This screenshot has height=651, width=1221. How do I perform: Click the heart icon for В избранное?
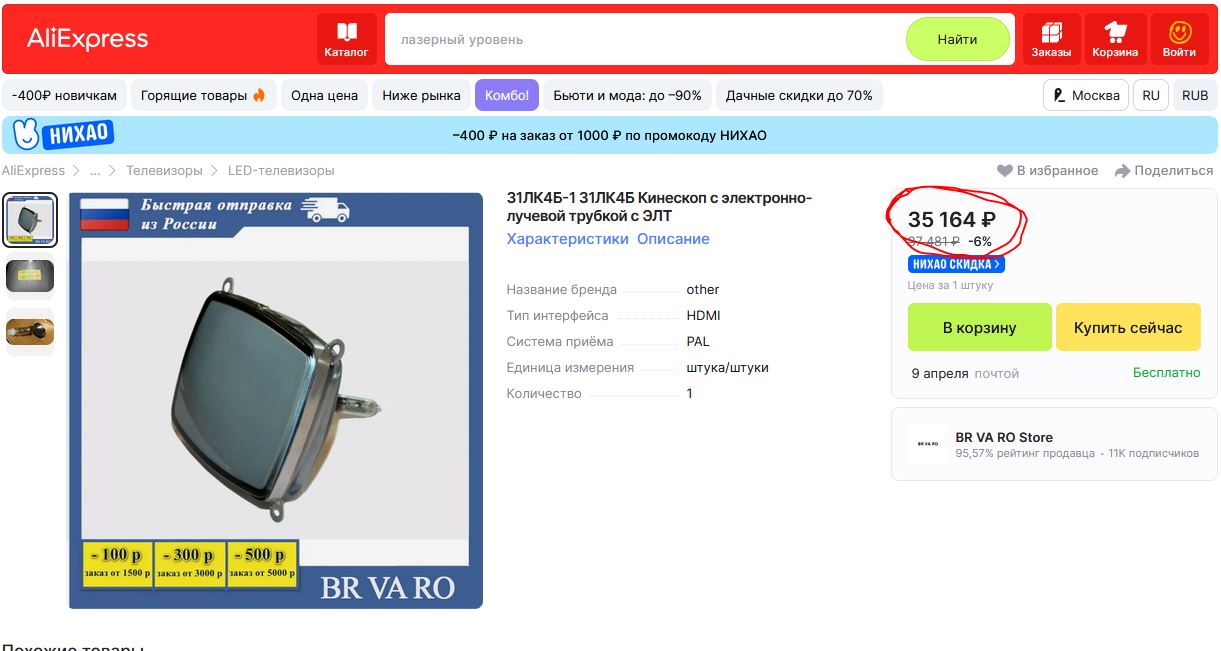point(1005,171)
